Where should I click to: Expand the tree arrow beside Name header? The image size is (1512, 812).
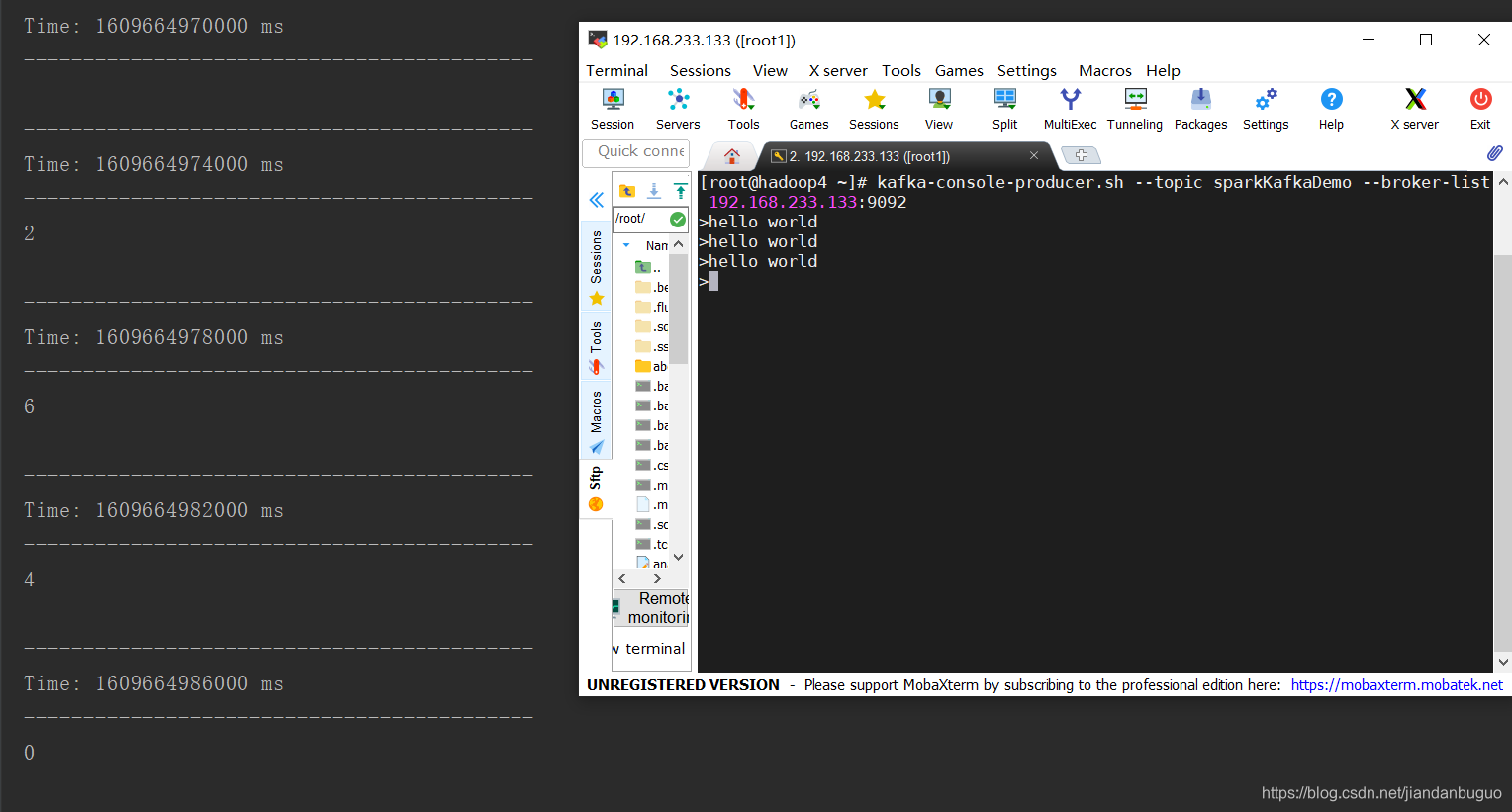[626, 245]
